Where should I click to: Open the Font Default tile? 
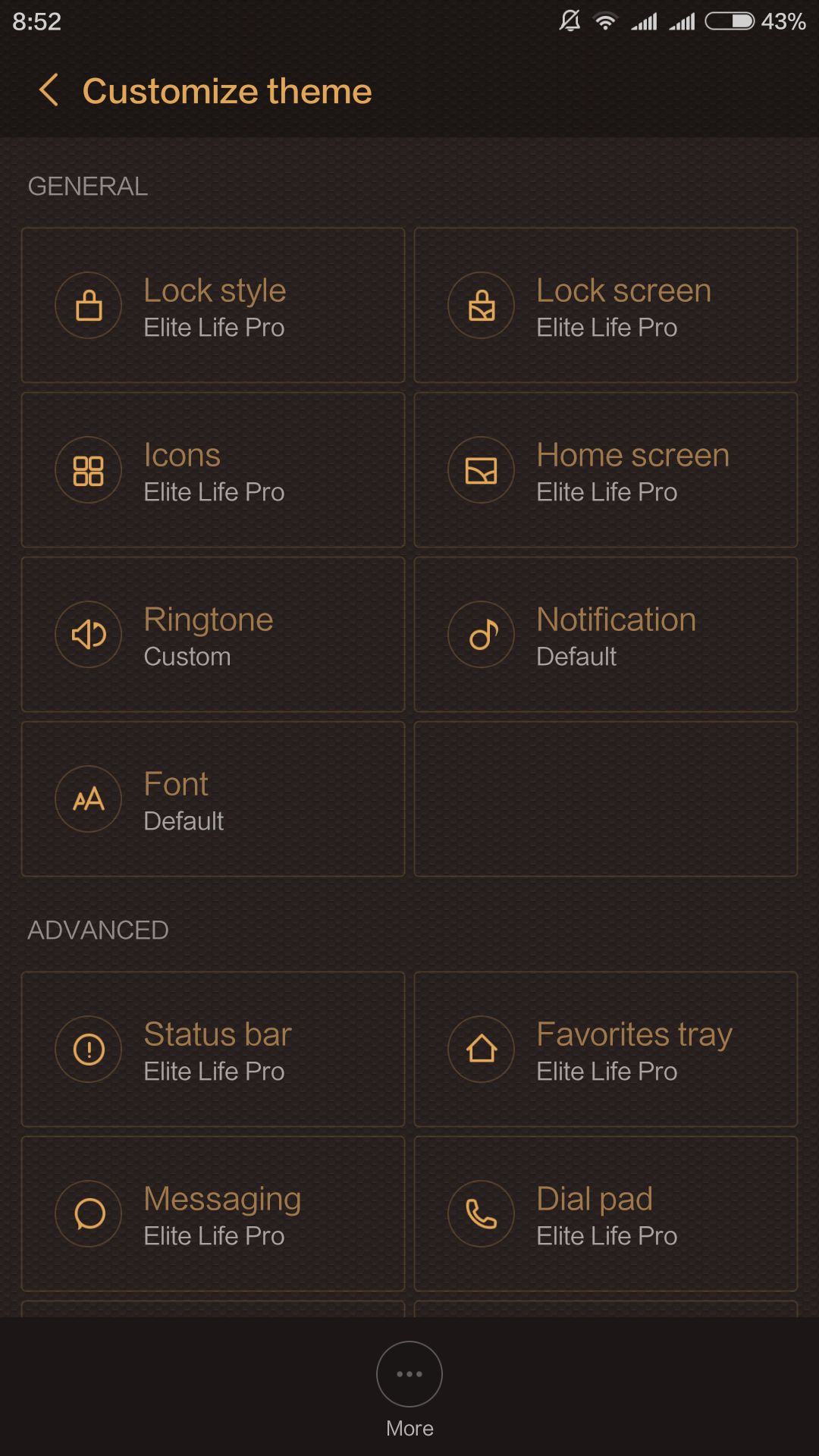[x=213, y=799]
